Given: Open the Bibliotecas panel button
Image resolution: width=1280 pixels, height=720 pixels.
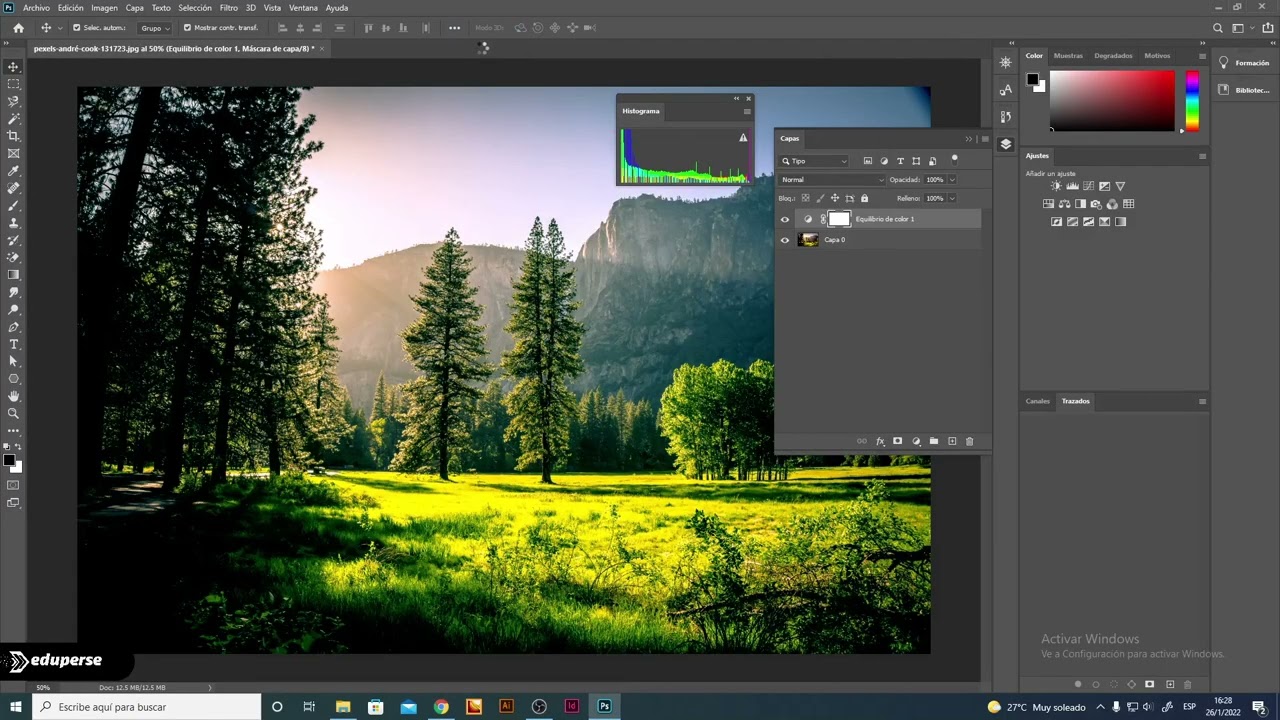Looking at the screenshot, I should tap(1244, 90).
